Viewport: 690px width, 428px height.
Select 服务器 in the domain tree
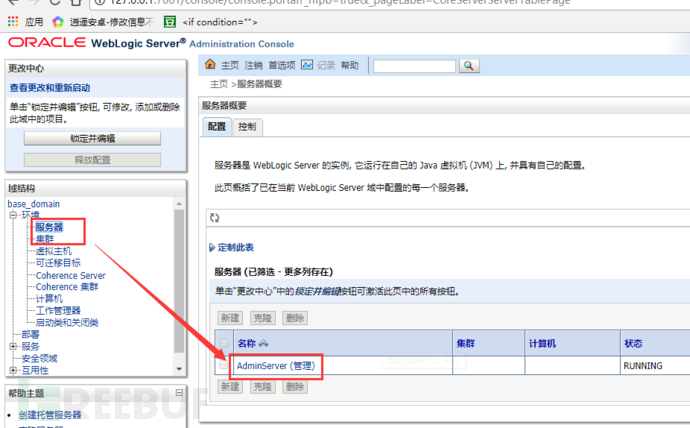(x=49, y=227)
